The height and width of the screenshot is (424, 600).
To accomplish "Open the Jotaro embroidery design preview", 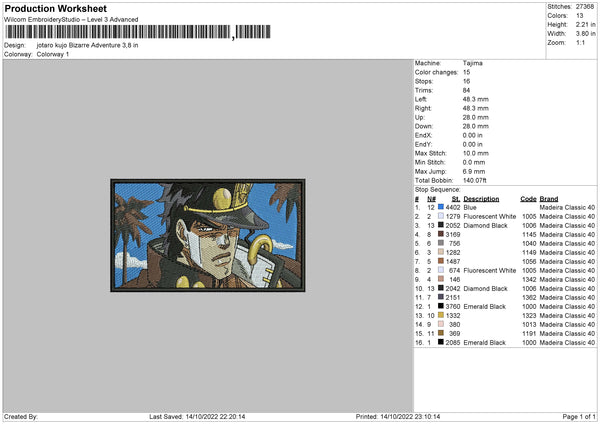I will 208,235.
